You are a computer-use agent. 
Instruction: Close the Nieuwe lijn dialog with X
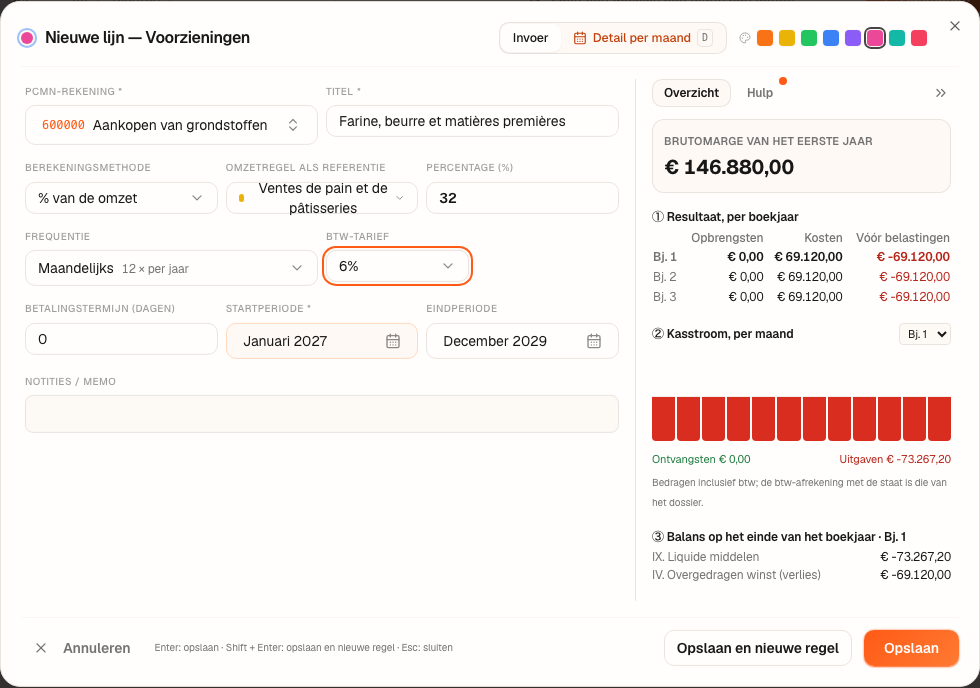(x=954, y=26)
